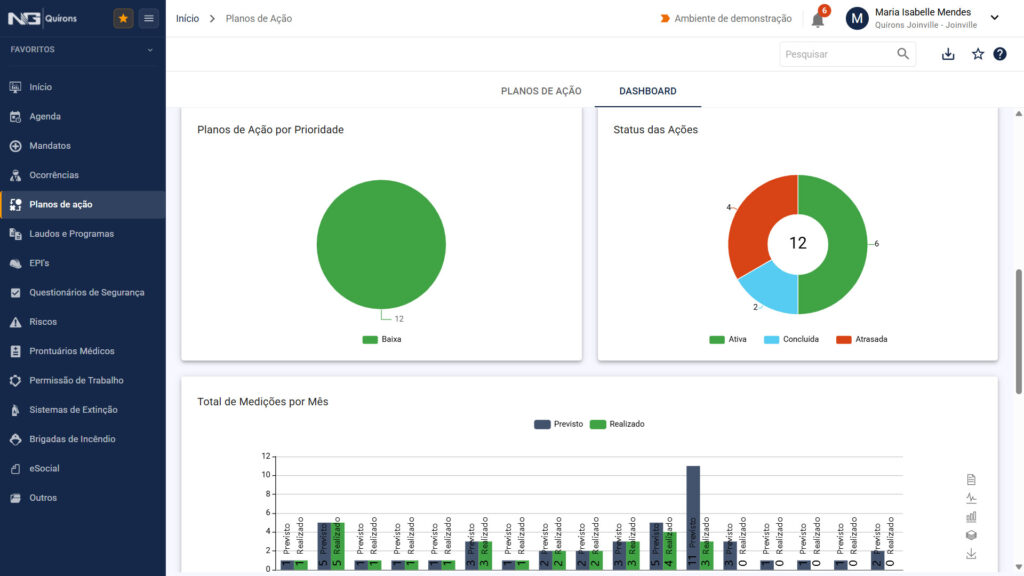The image size is (1024, 576).
Task: Switch to Planos de Ação tab
Action: click(x=541, y=91)
